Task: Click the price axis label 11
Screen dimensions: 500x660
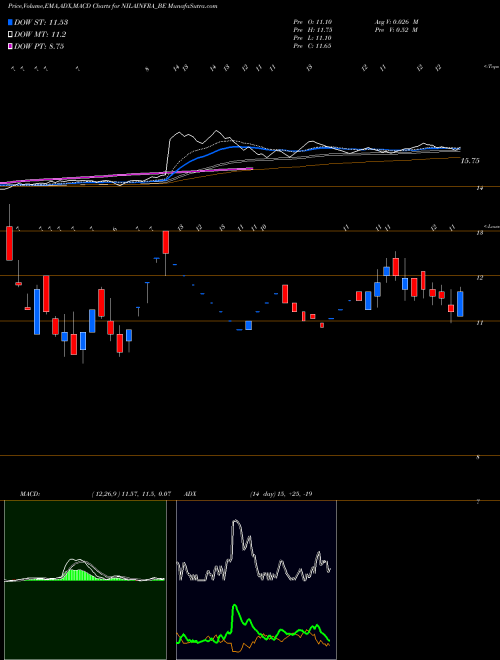Action: point(478,323)
